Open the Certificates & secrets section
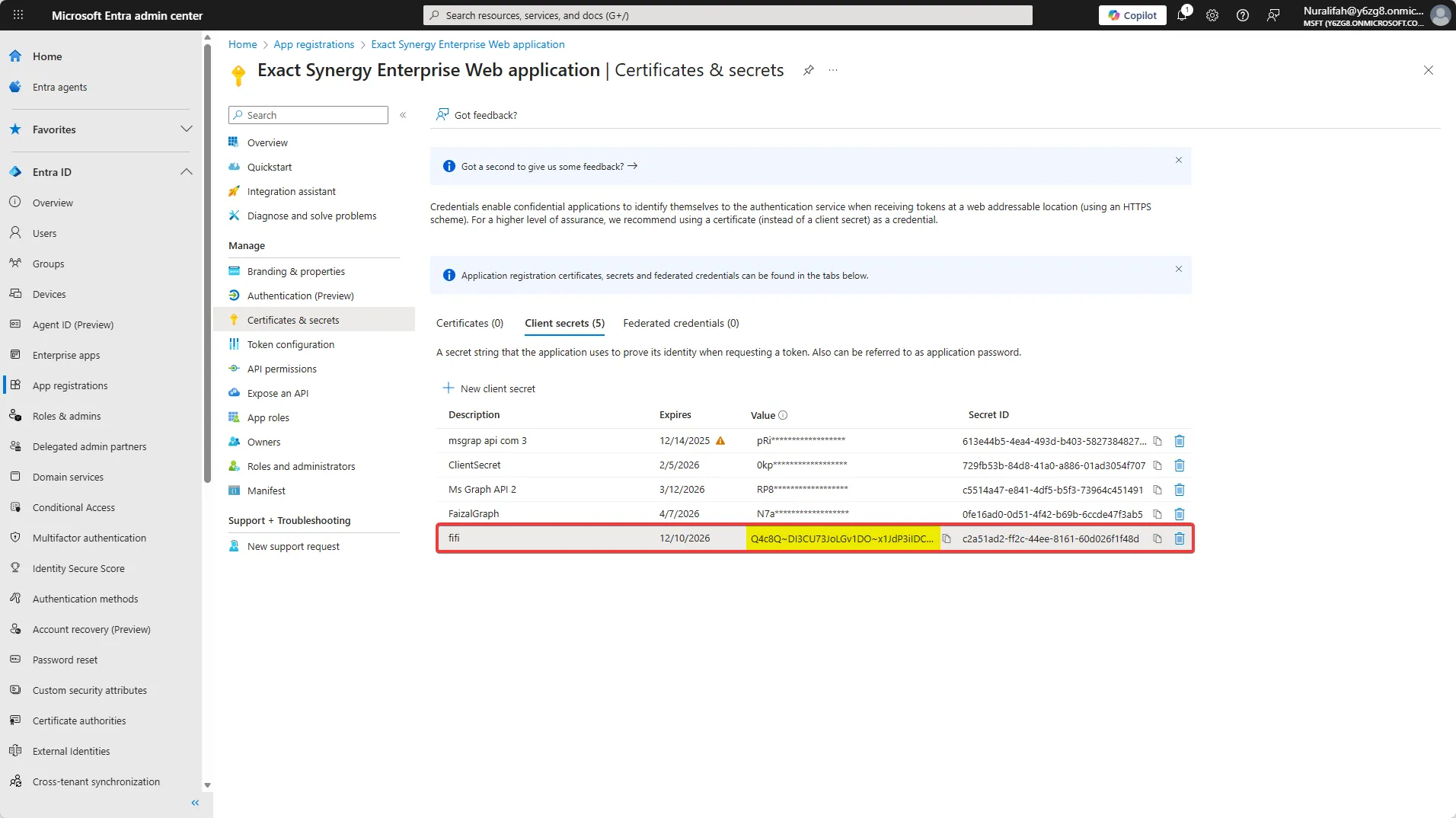The height and width of the screenshot is (818, 1456). click(x=293, y=320)
